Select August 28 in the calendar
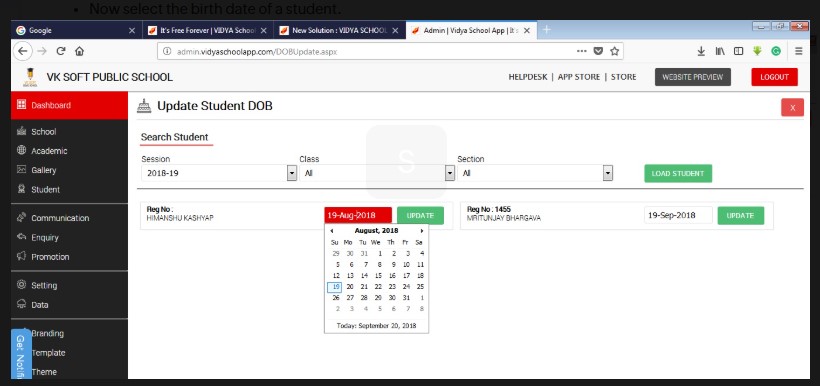 pos(364,298)
